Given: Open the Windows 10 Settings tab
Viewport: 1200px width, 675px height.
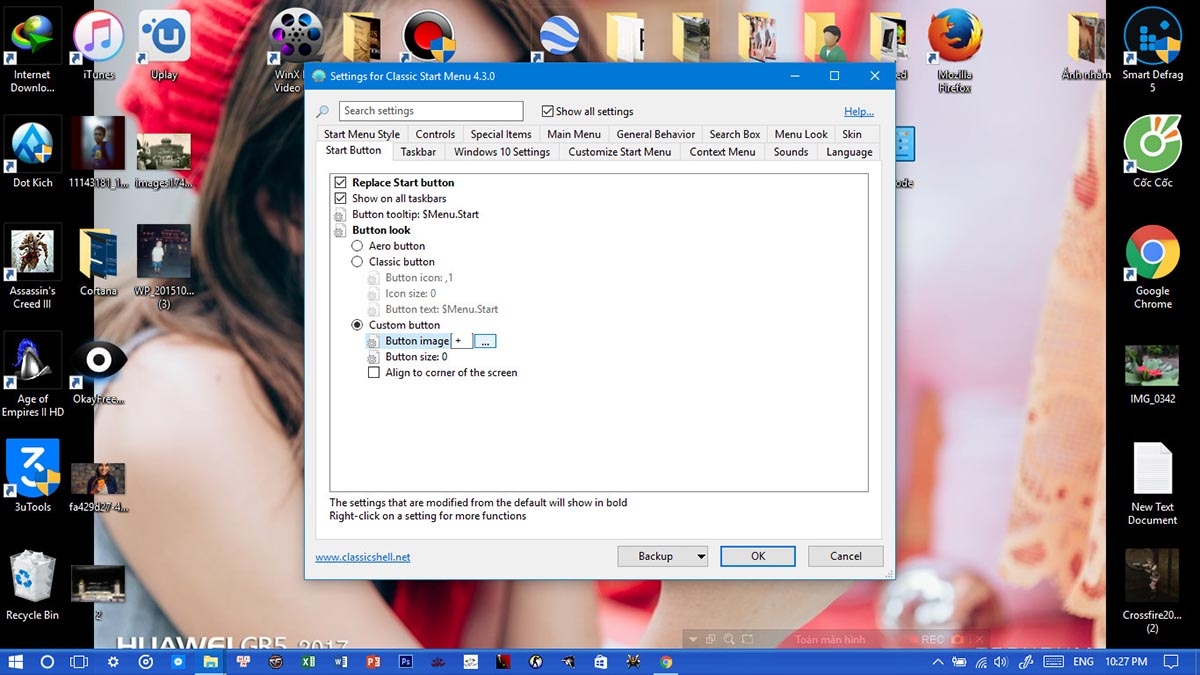Looking at the screenshot, I should click(x=502, y=152).
